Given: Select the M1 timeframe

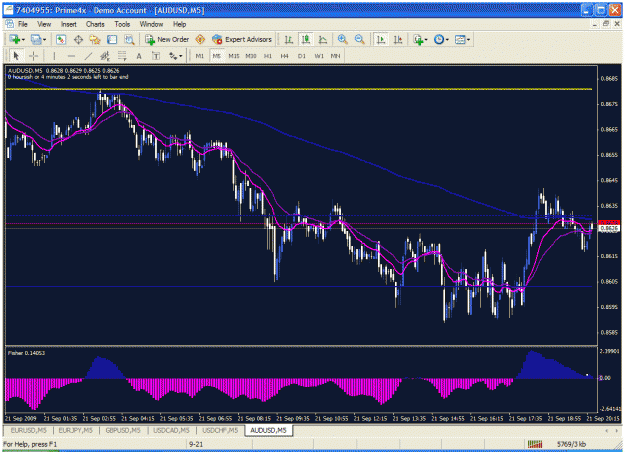Looking at the screenshot, I should point(199,56).
